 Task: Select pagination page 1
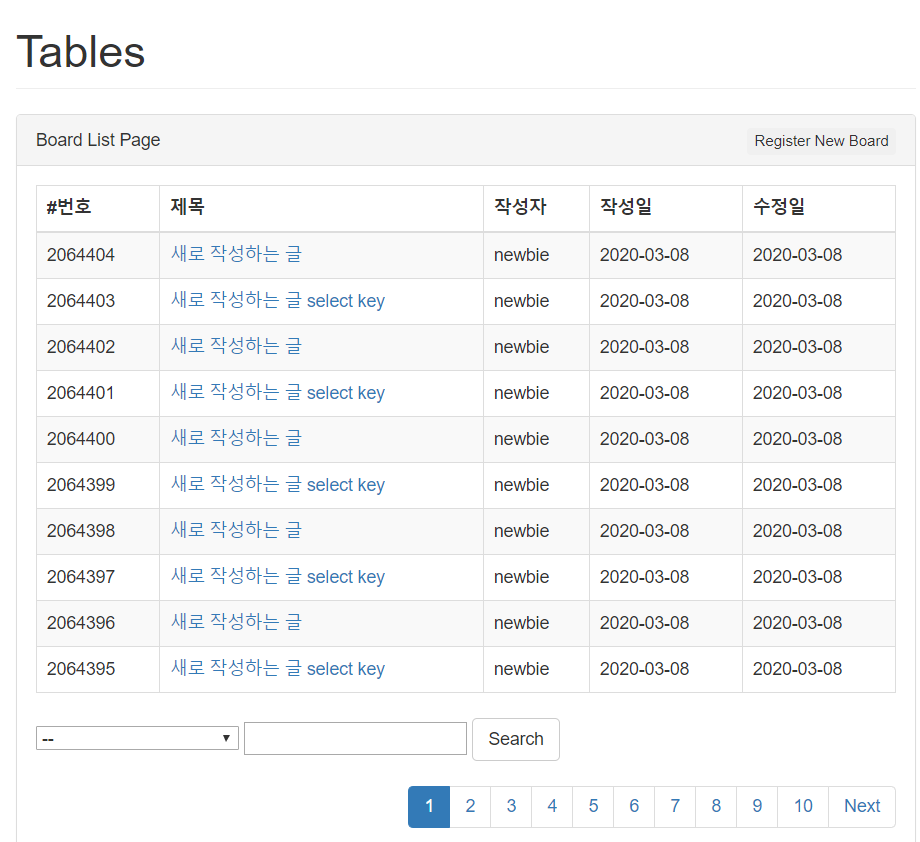[429, 806]
